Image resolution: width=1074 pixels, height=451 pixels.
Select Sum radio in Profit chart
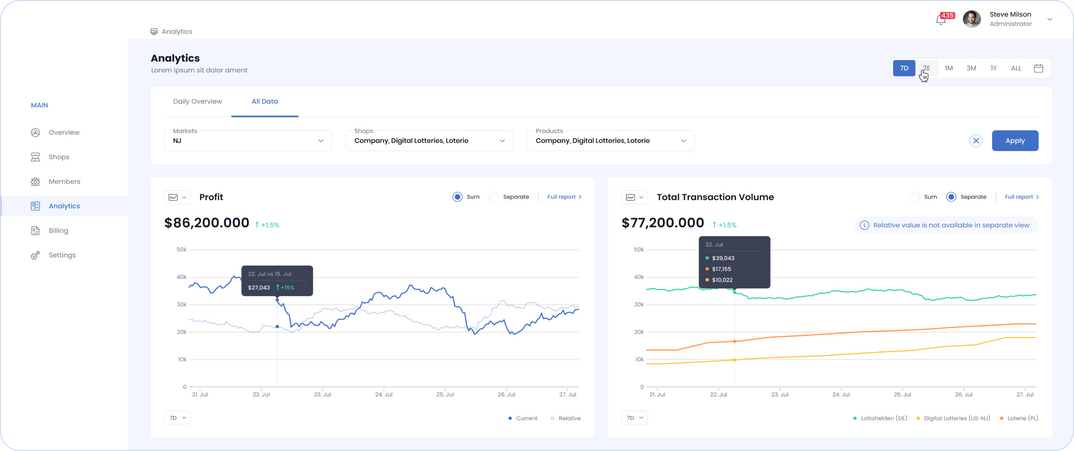457,197
